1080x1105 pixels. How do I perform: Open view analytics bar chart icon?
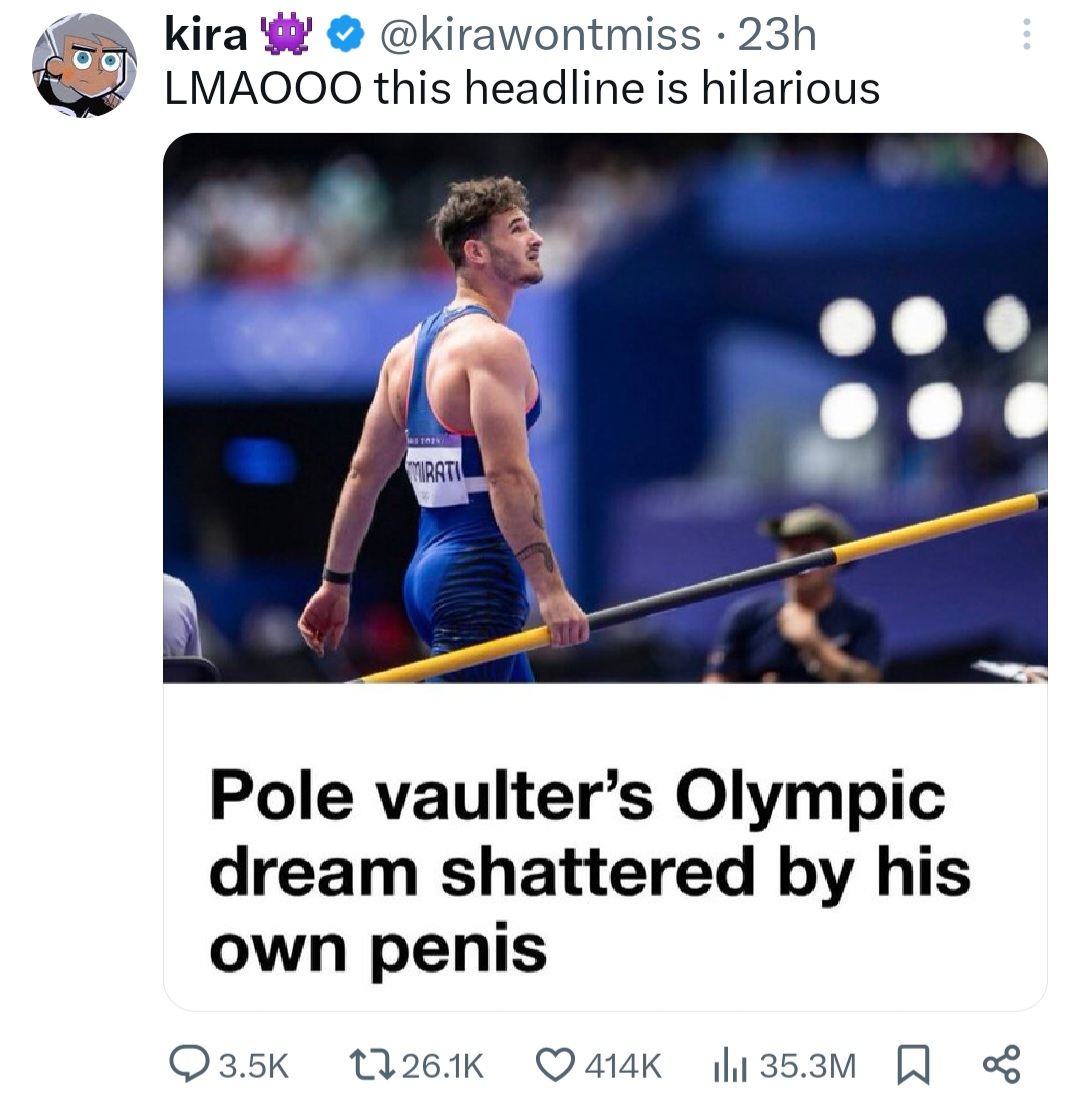coord(728,1065)
